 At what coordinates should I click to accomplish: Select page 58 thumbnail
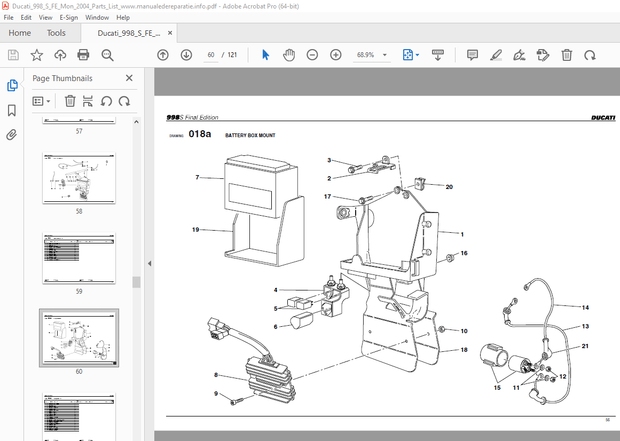point(79,178)
